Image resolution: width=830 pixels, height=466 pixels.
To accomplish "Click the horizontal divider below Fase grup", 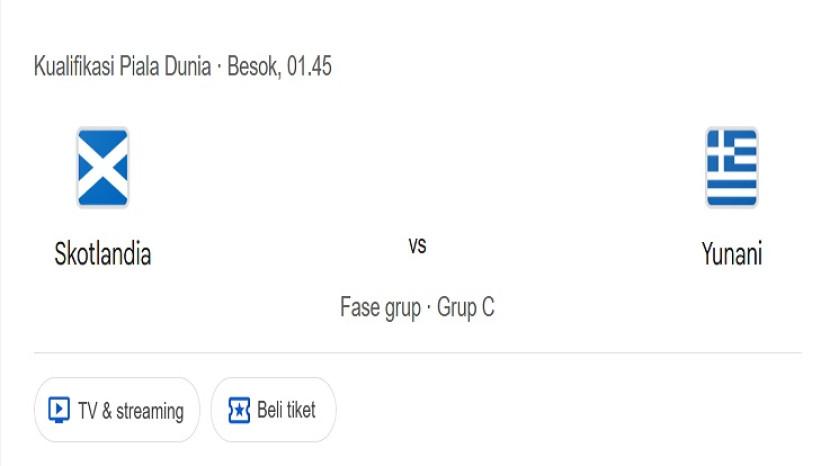I will [417, 352].
